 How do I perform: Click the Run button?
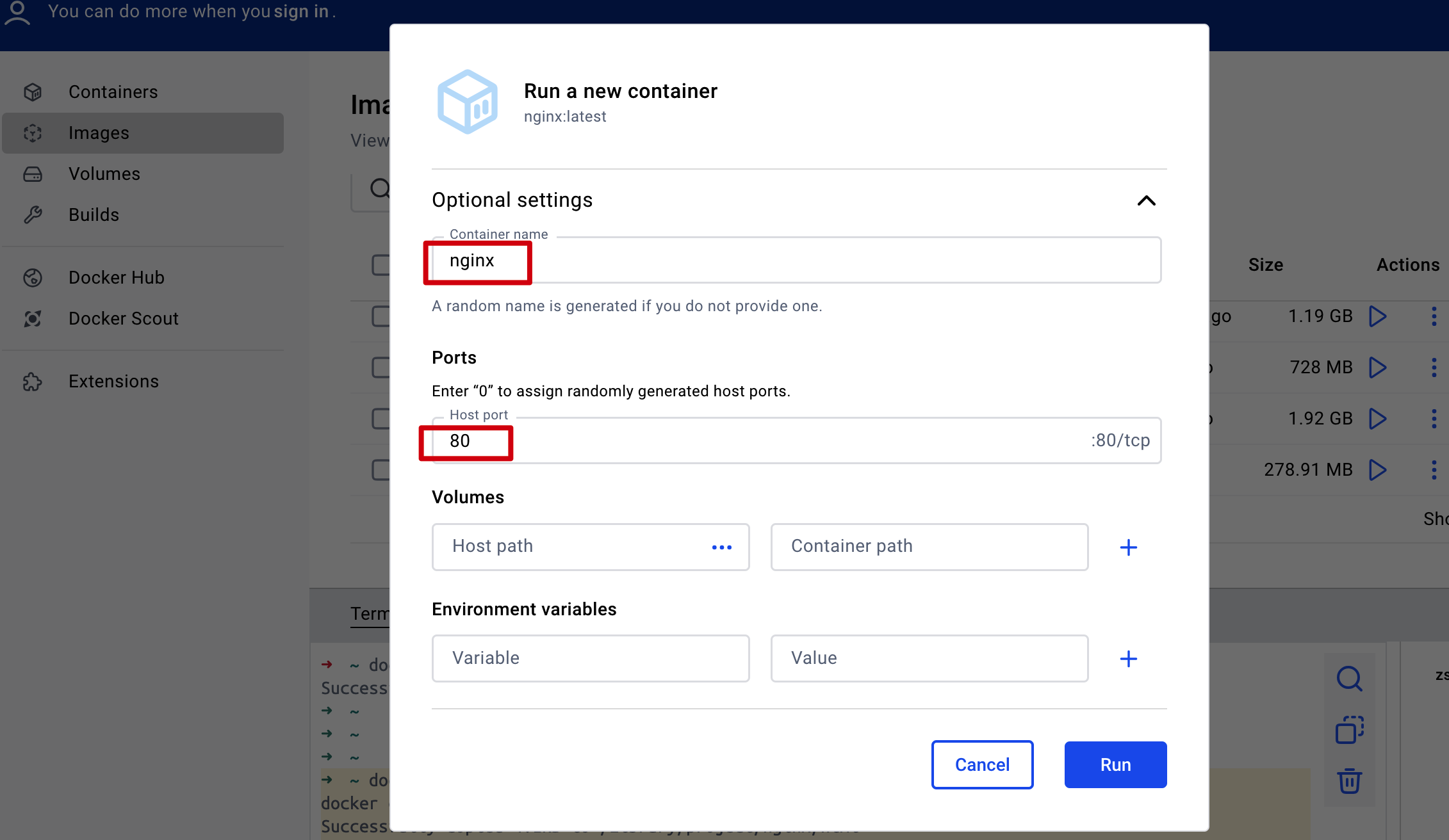(1115, 764)
